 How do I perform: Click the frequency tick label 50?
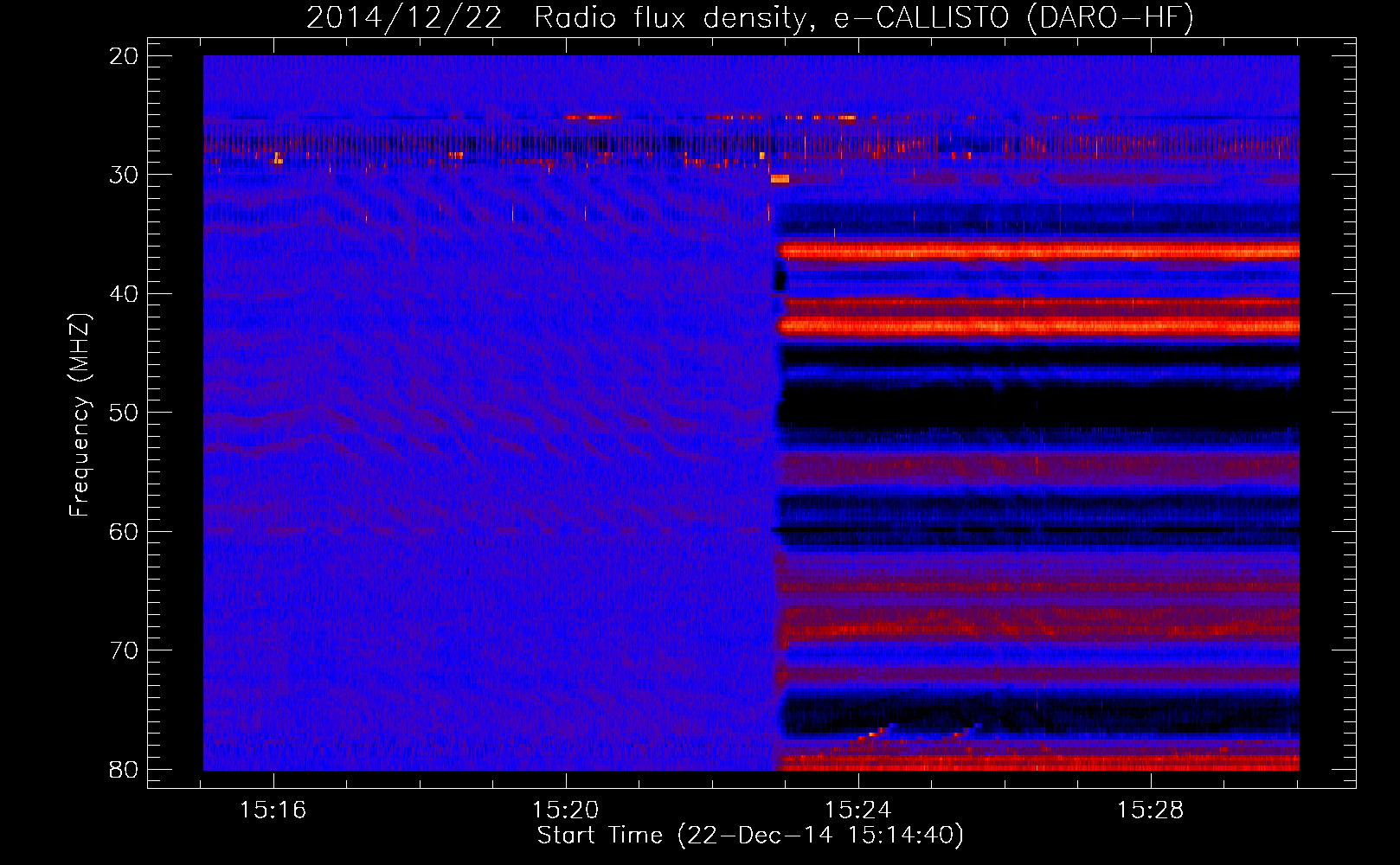125,413
